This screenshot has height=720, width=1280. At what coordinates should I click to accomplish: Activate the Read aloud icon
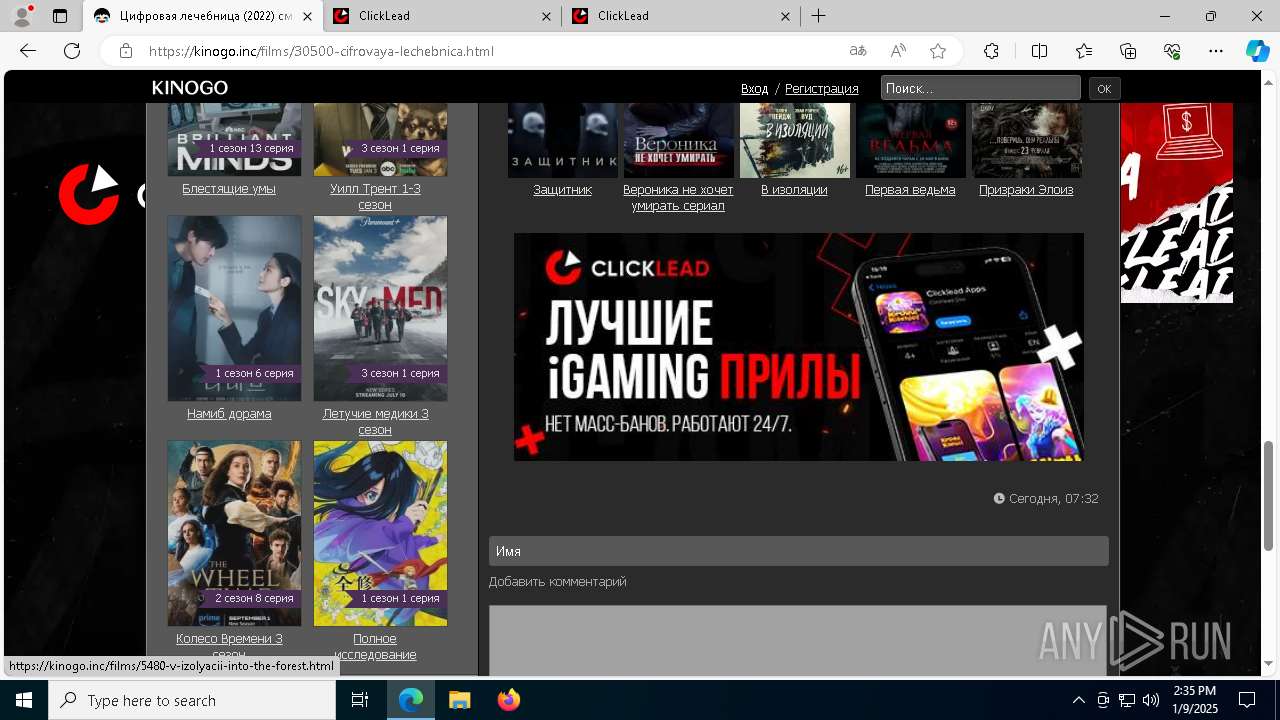(898, 51)
